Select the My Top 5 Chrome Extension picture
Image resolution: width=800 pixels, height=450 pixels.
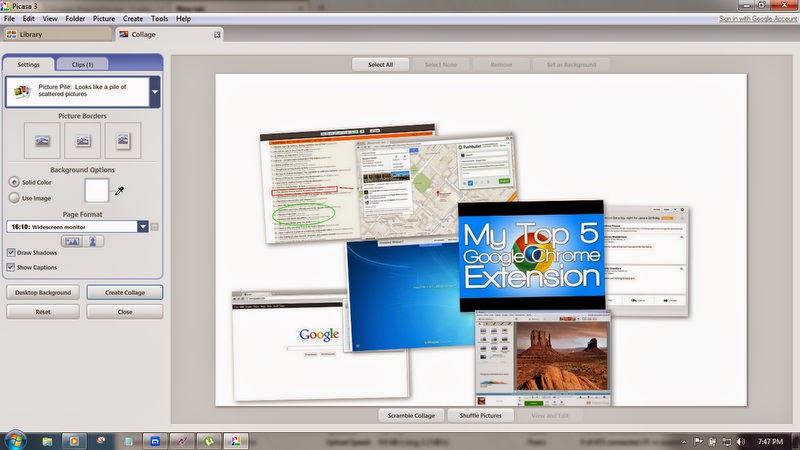tap(532, 255)
